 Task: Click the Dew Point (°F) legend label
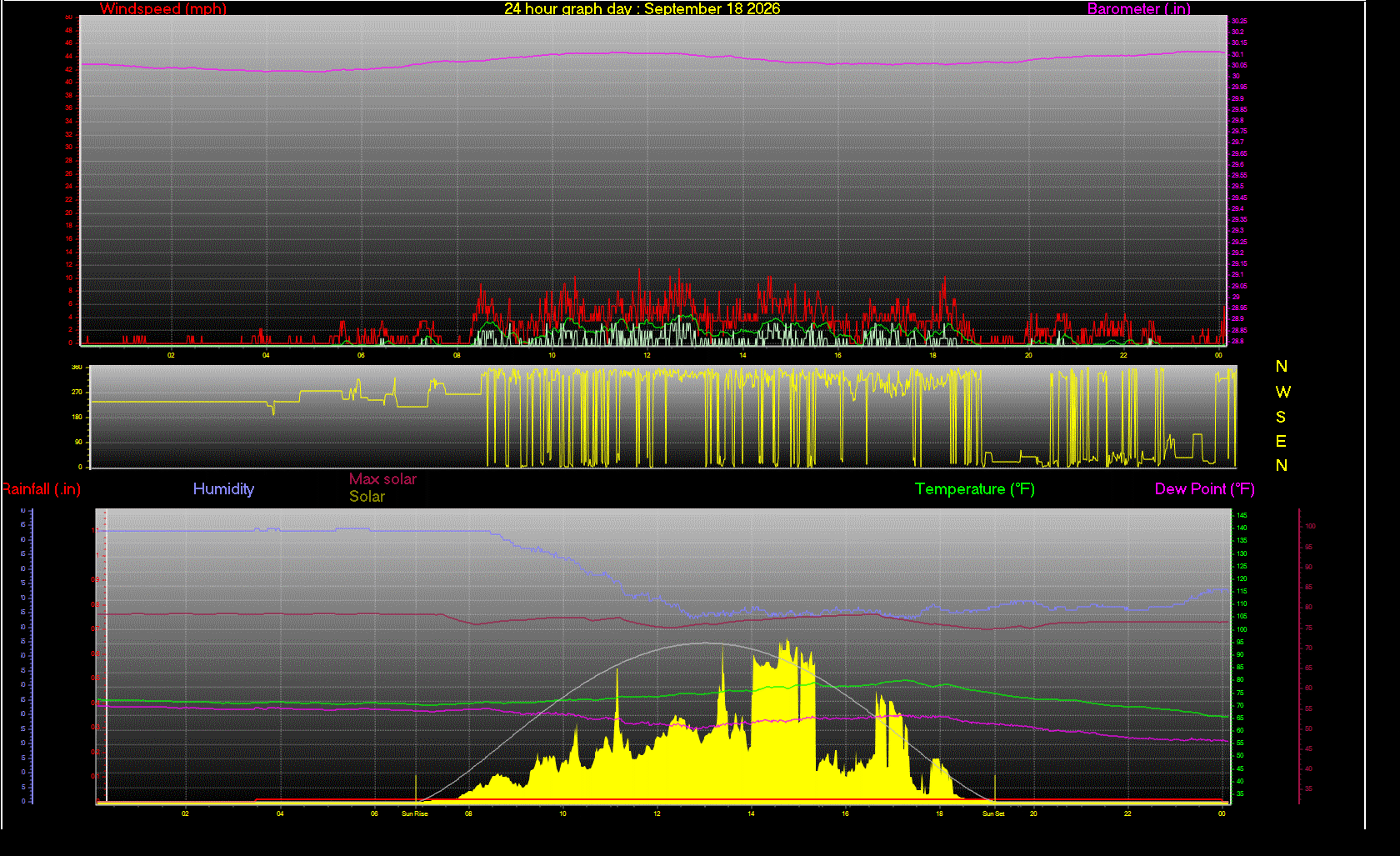(1205, 489)
